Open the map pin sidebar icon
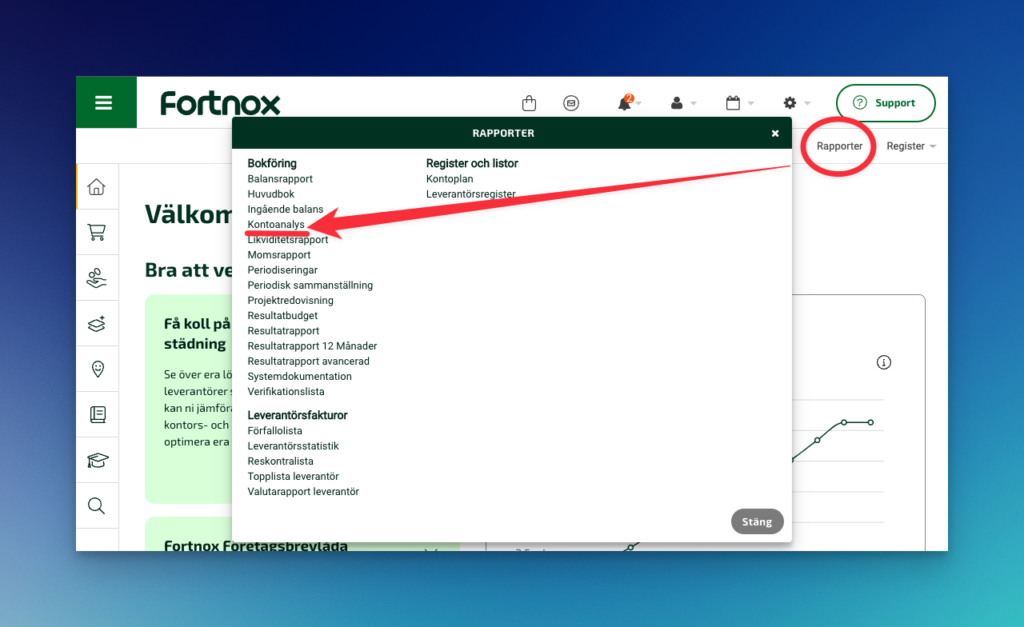This screenshot has height=627, width=1024. point(97,369)
